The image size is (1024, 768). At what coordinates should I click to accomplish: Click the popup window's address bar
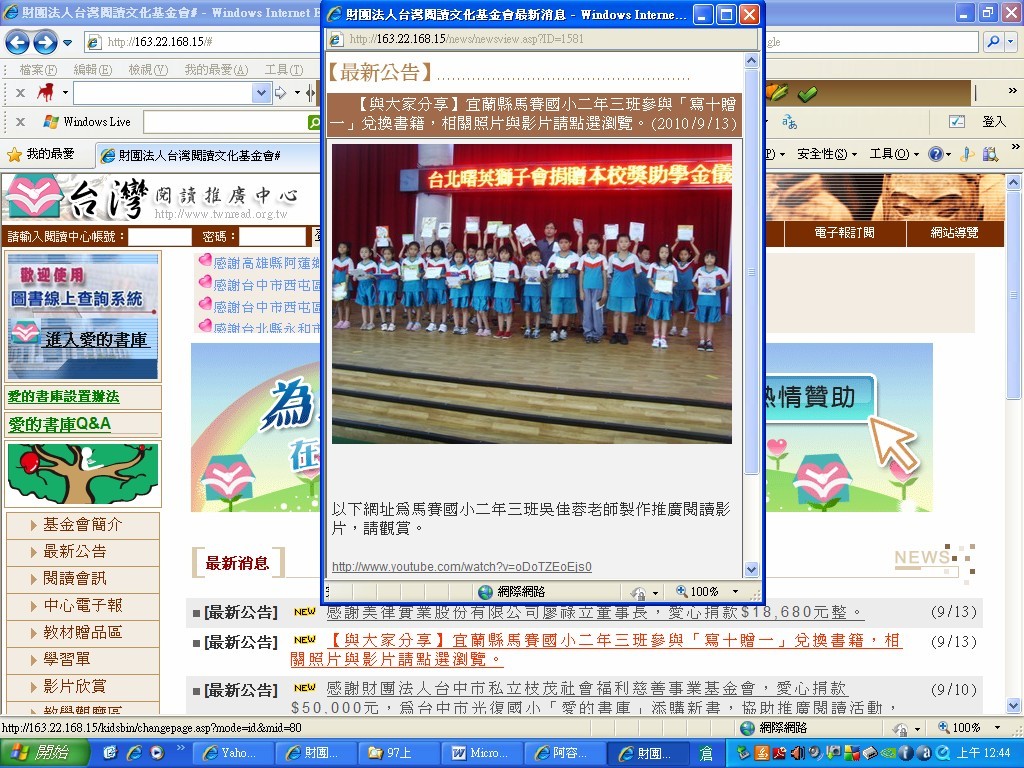(x=543, y=39)
